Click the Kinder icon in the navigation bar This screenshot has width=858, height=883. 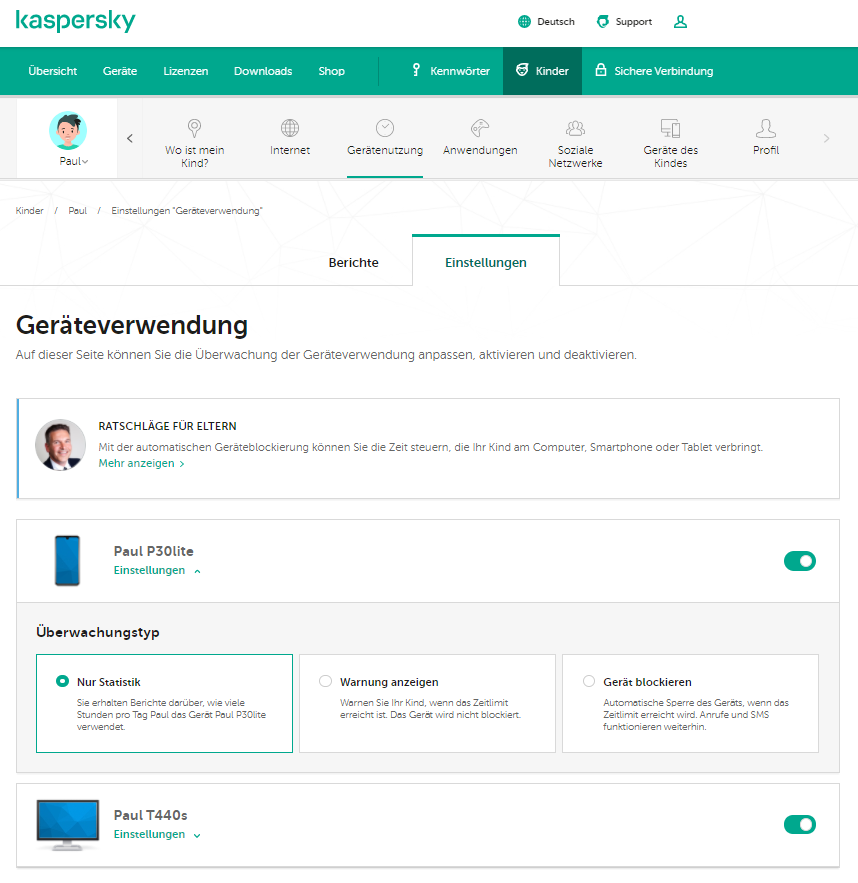click(522, 70)
